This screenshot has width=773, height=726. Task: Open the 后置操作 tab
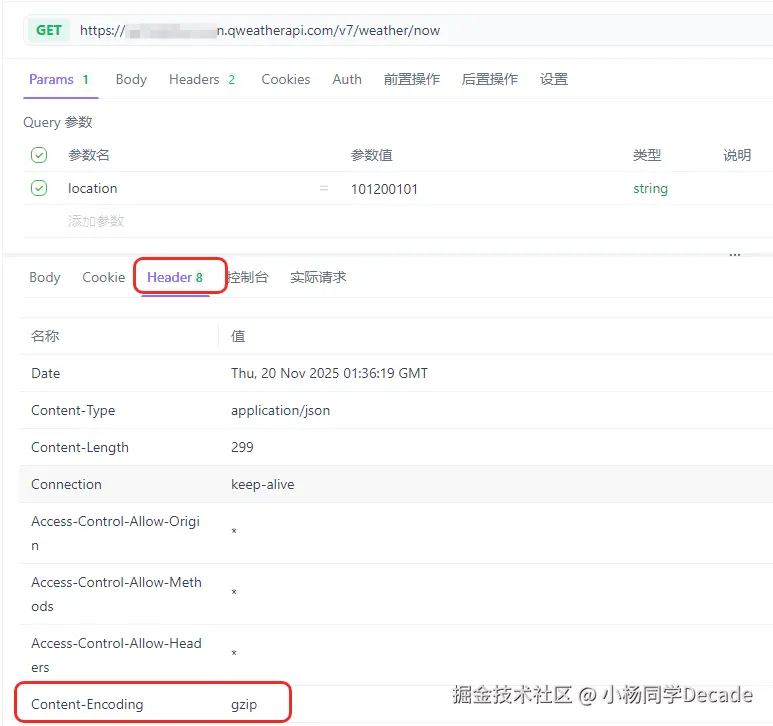click(x=490, y=79)
